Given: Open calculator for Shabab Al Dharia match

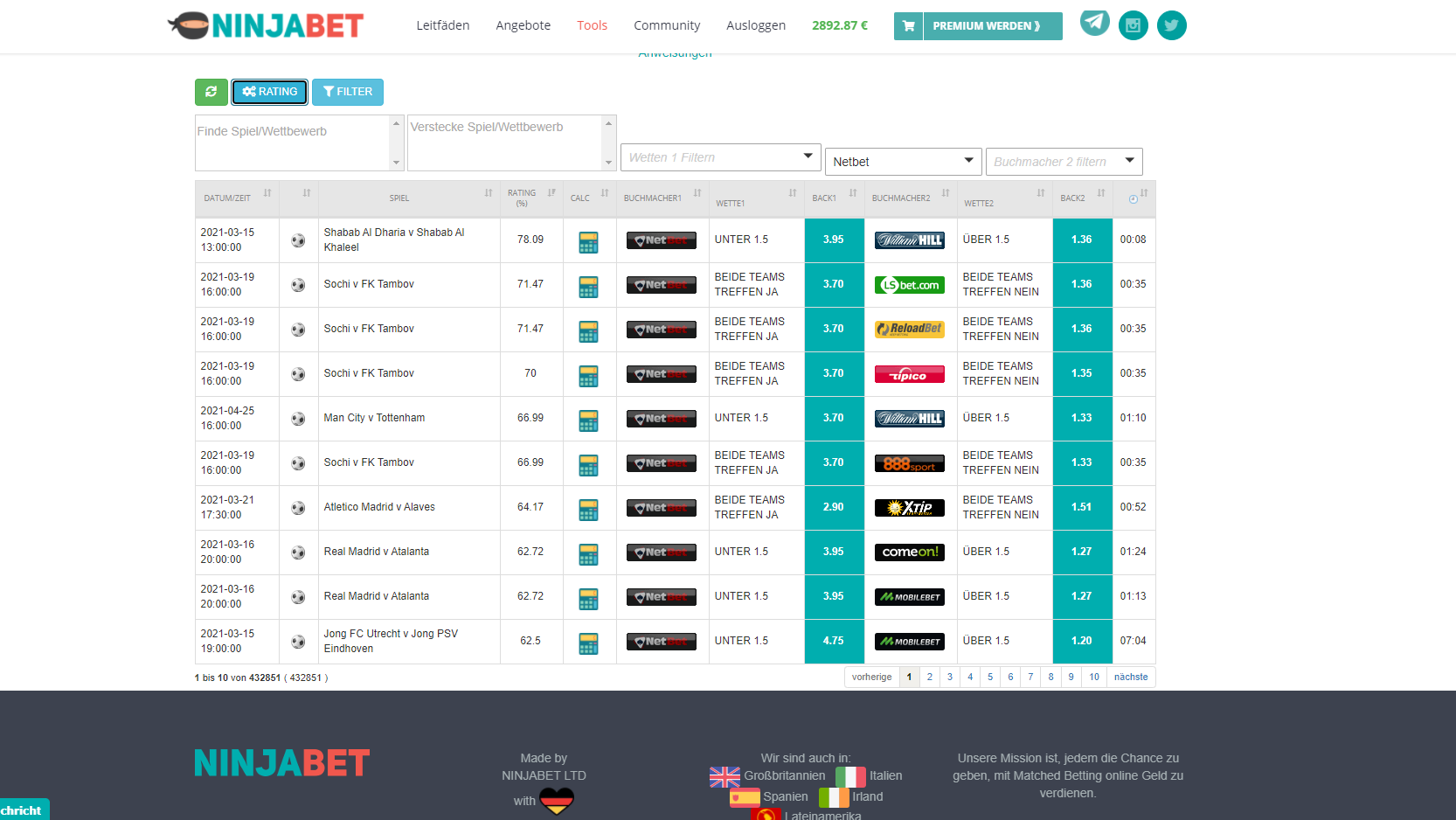Looking at the screenshot, I should point(589,242).
